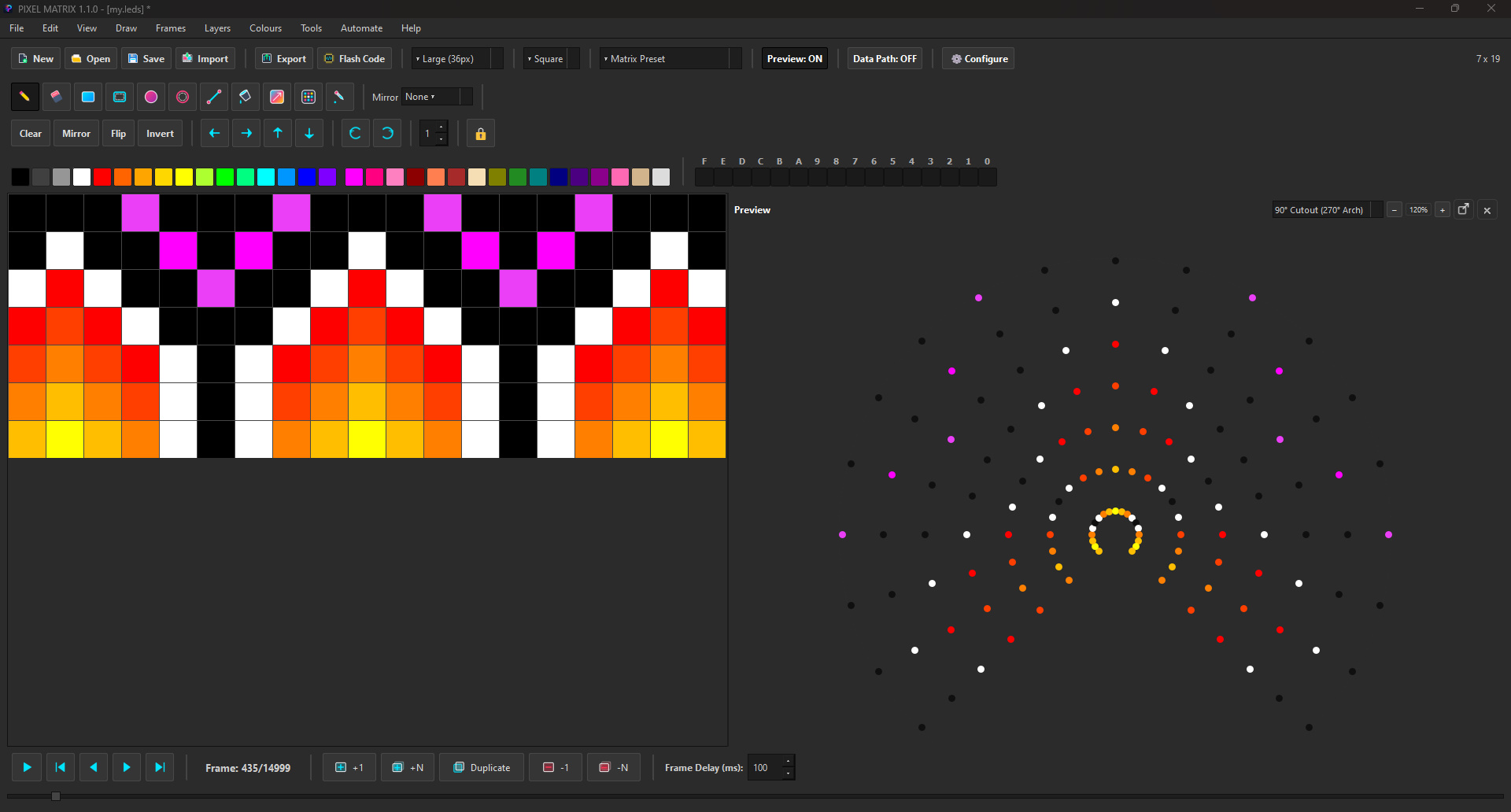Shift matrix up with up arrow
Viewport: 1511px width, 812px height.
[x=278, y=134]
